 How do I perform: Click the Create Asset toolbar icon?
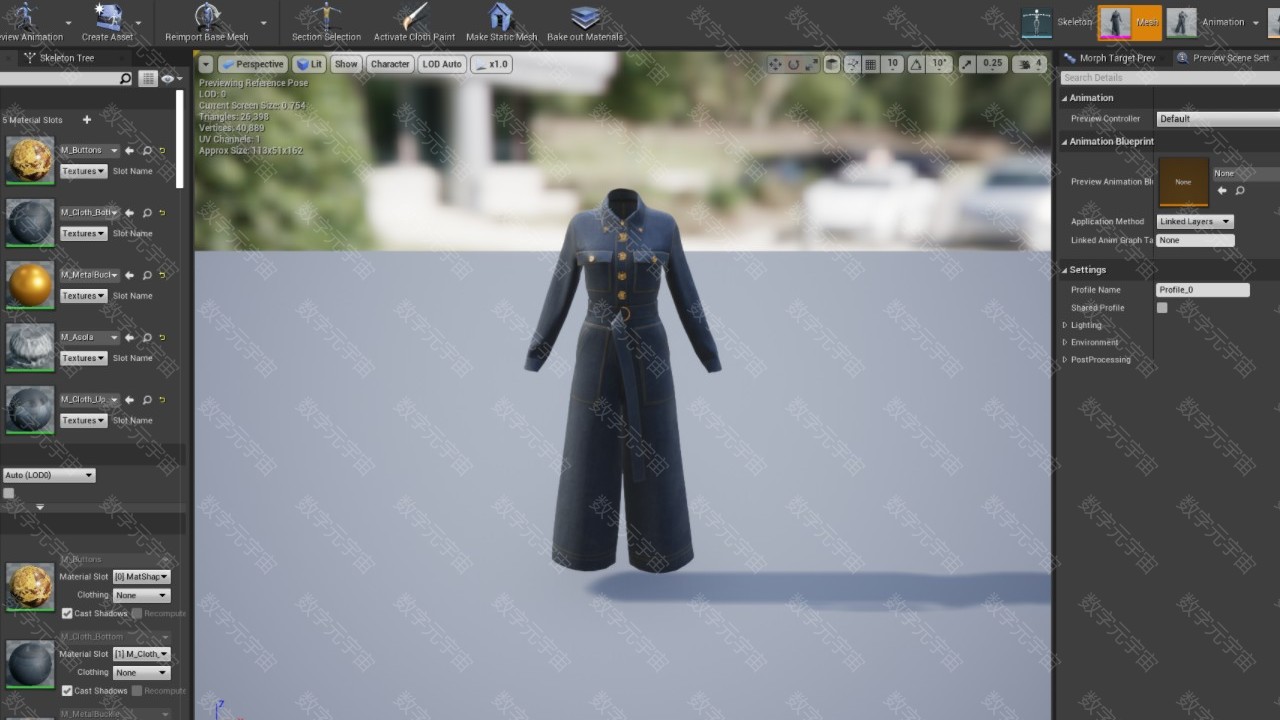tap(107, 16)
